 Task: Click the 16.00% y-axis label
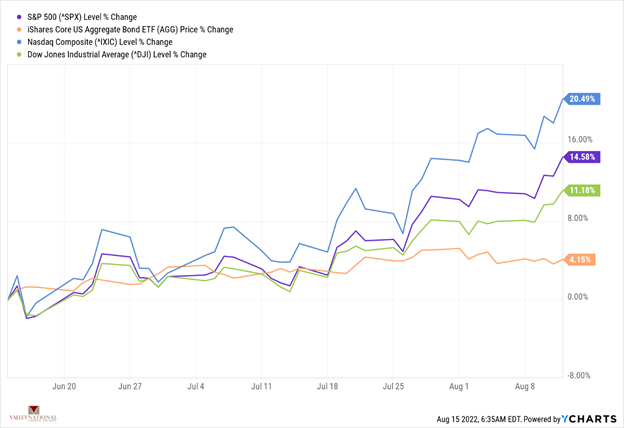point(581,140)
